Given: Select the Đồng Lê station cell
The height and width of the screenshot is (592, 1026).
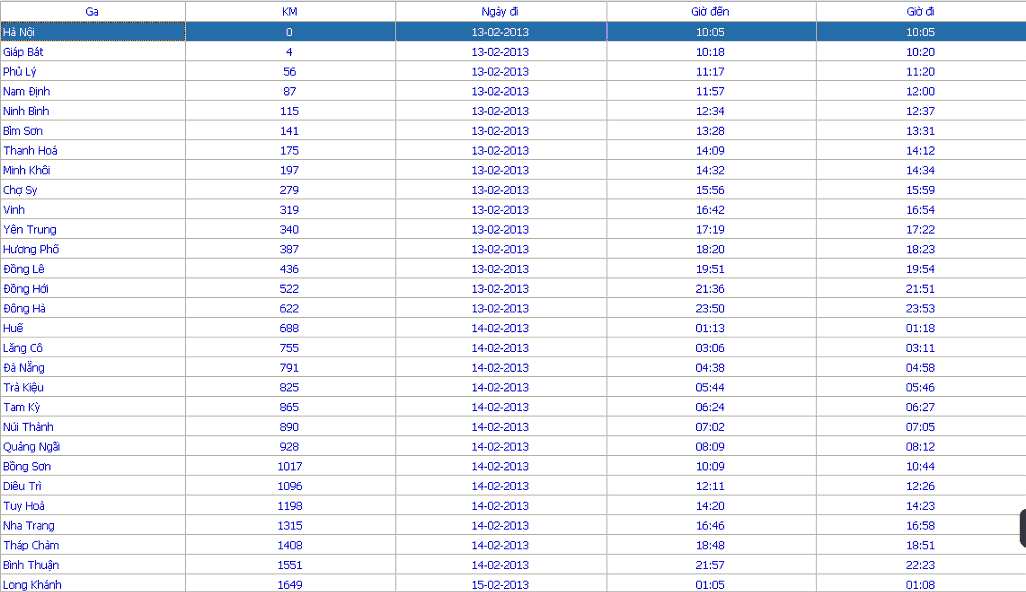Looking at the screenshot, I should (92, 268).
